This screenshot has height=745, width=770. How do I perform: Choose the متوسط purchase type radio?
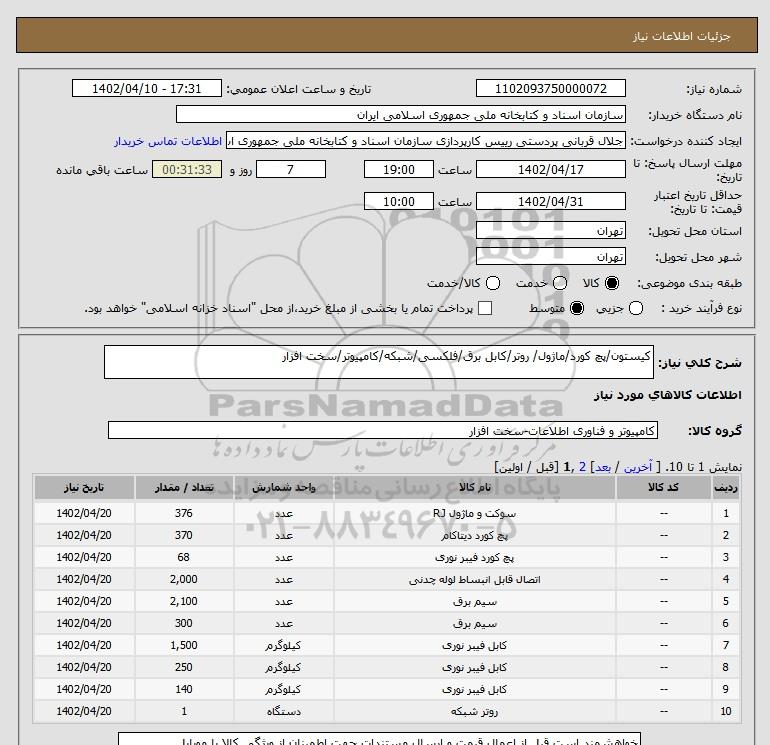tap(577, 308)
